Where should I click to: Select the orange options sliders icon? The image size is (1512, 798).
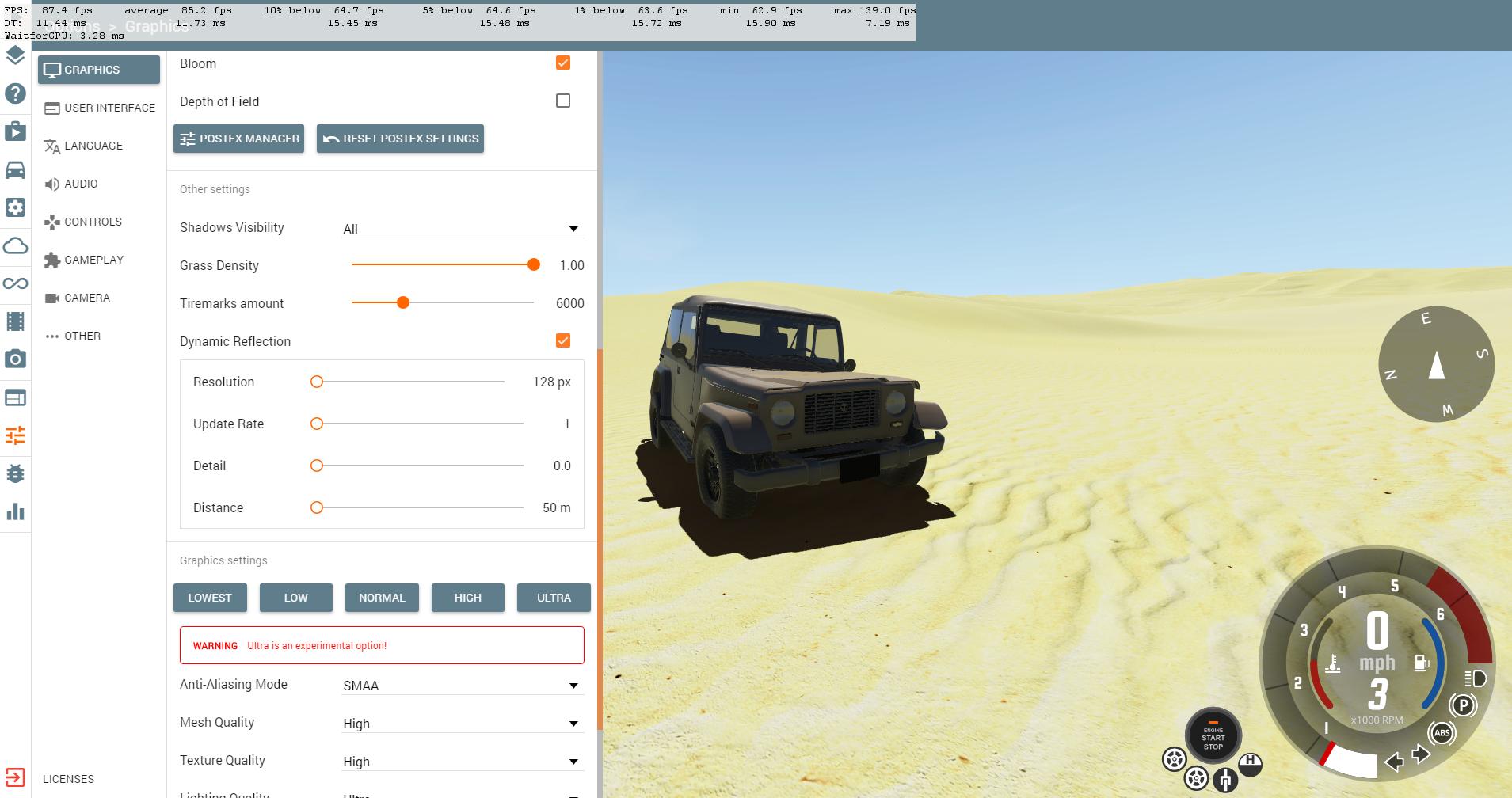pos(15,435)
